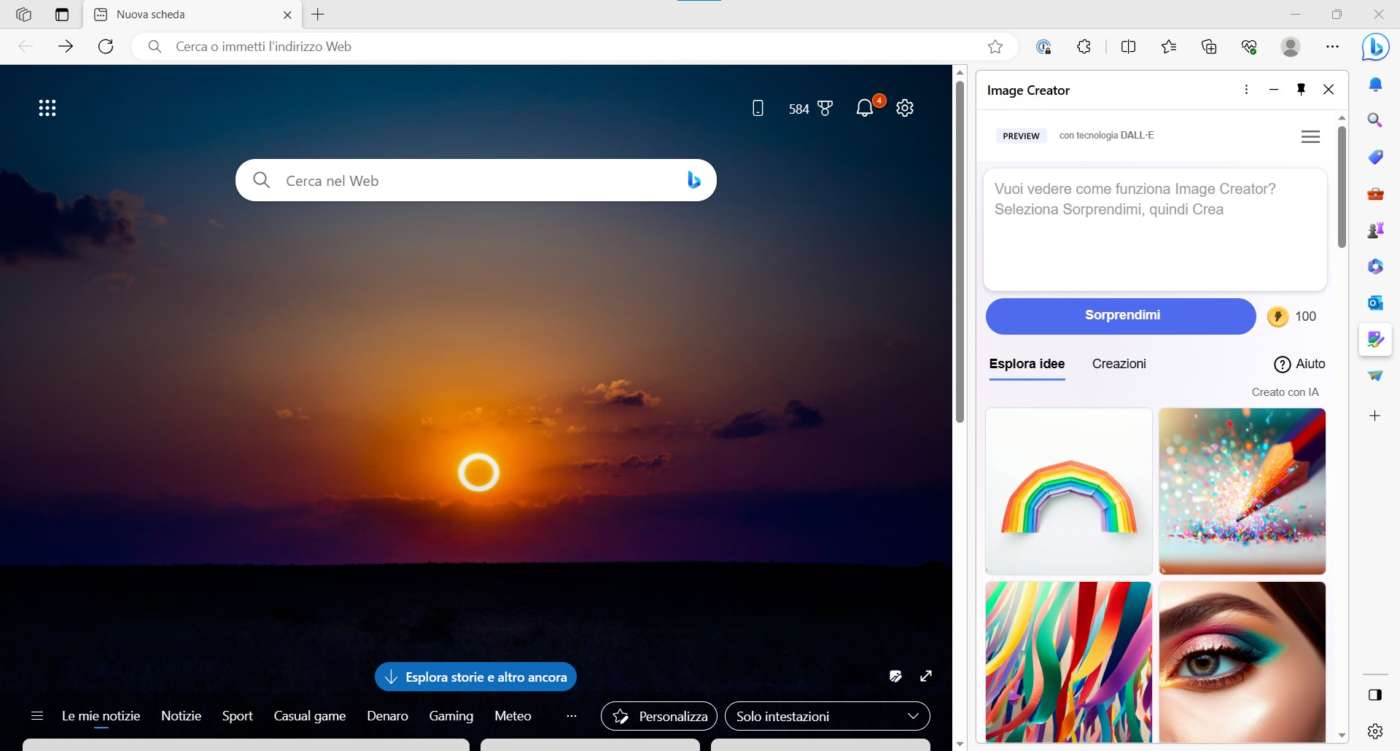This screenshot has width=1400, height=751.
Task: Open the Outlook sidebar icon
Action: [1375, 302]
